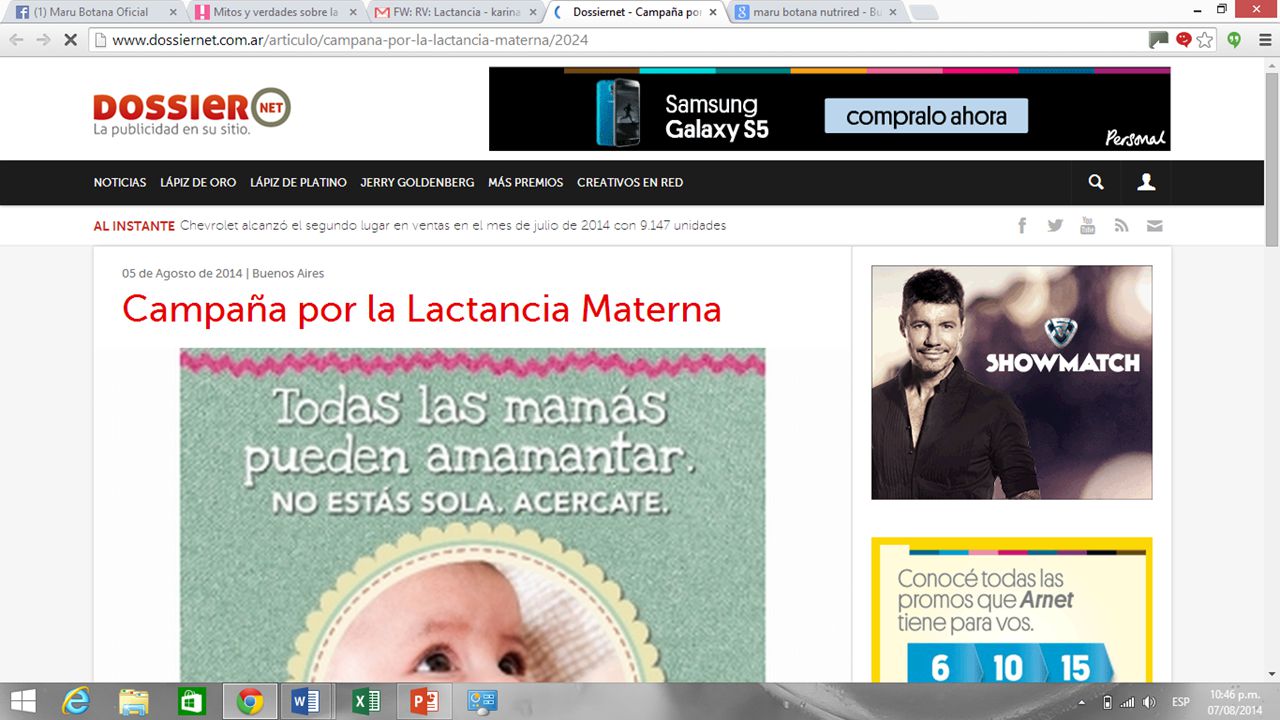Stop page loading in Chrome toolbar
The height and width of the screenshot is (720, 1280).
tap(70, 40)
